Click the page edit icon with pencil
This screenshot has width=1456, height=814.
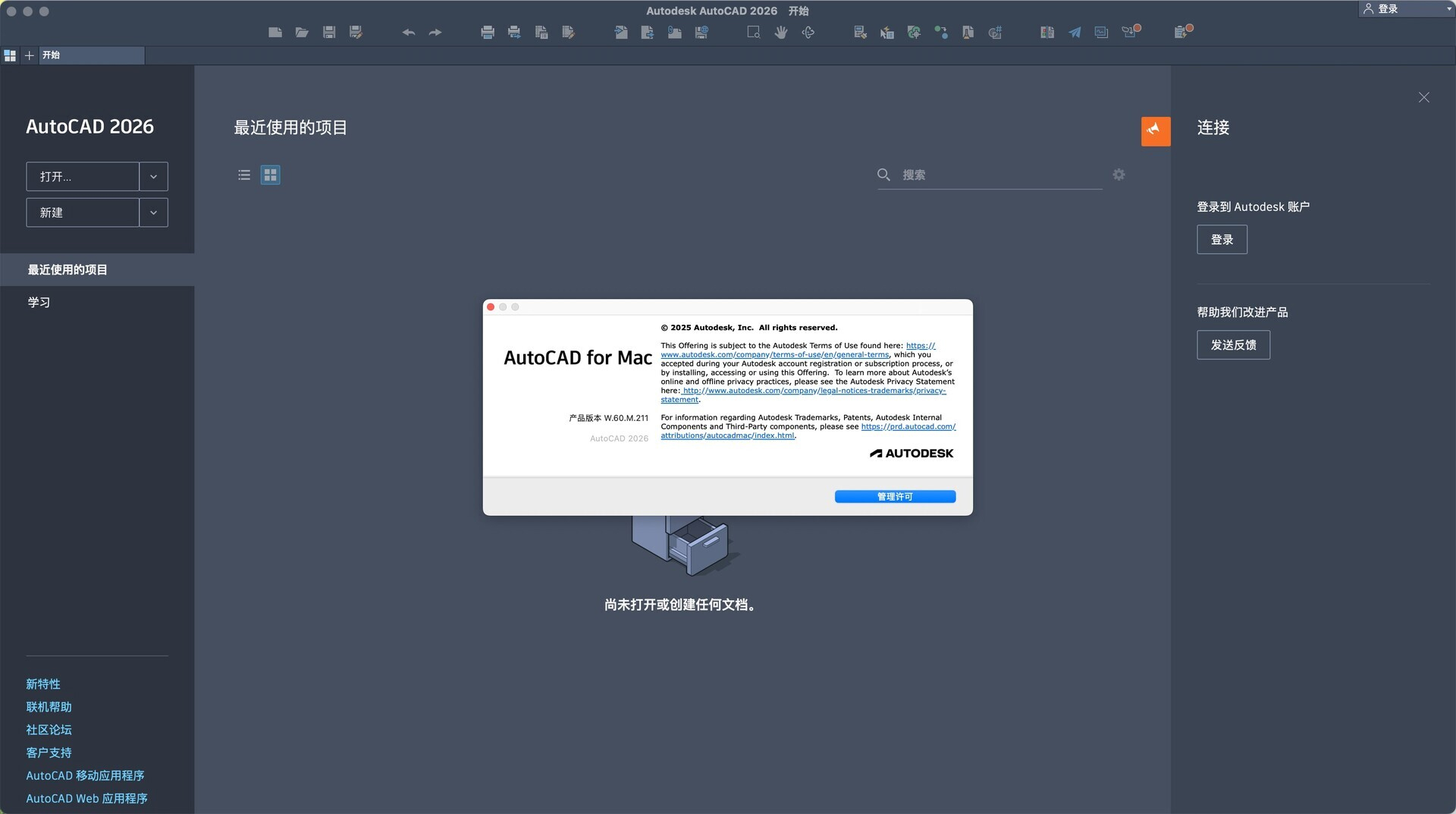click(568, 32)
